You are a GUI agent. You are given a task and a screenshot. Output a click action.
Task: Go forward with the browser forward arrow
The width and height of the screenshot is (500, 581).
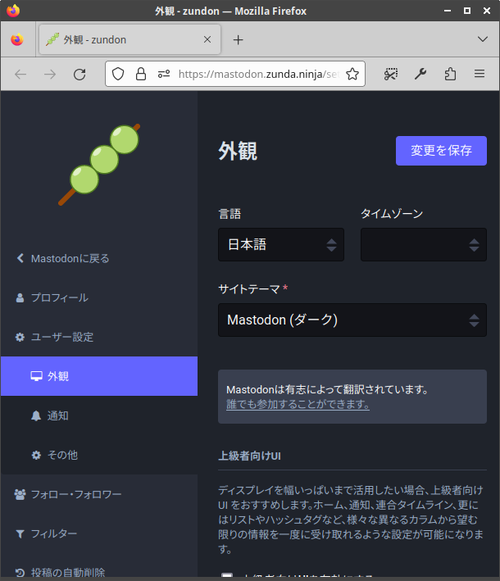coord(50,74)
